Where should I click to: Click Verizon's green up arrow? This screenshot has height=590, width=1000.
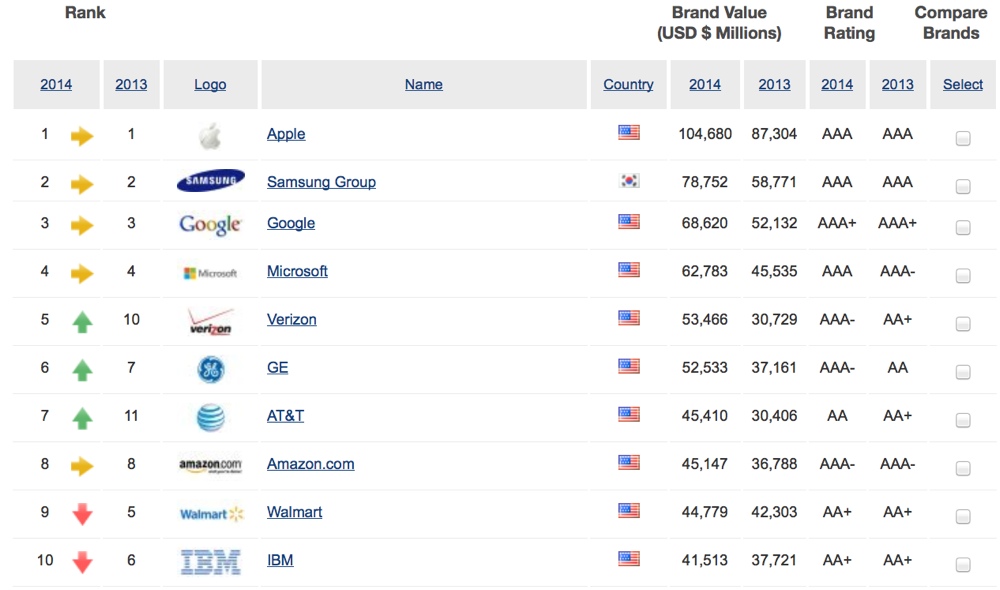(82, 322)
